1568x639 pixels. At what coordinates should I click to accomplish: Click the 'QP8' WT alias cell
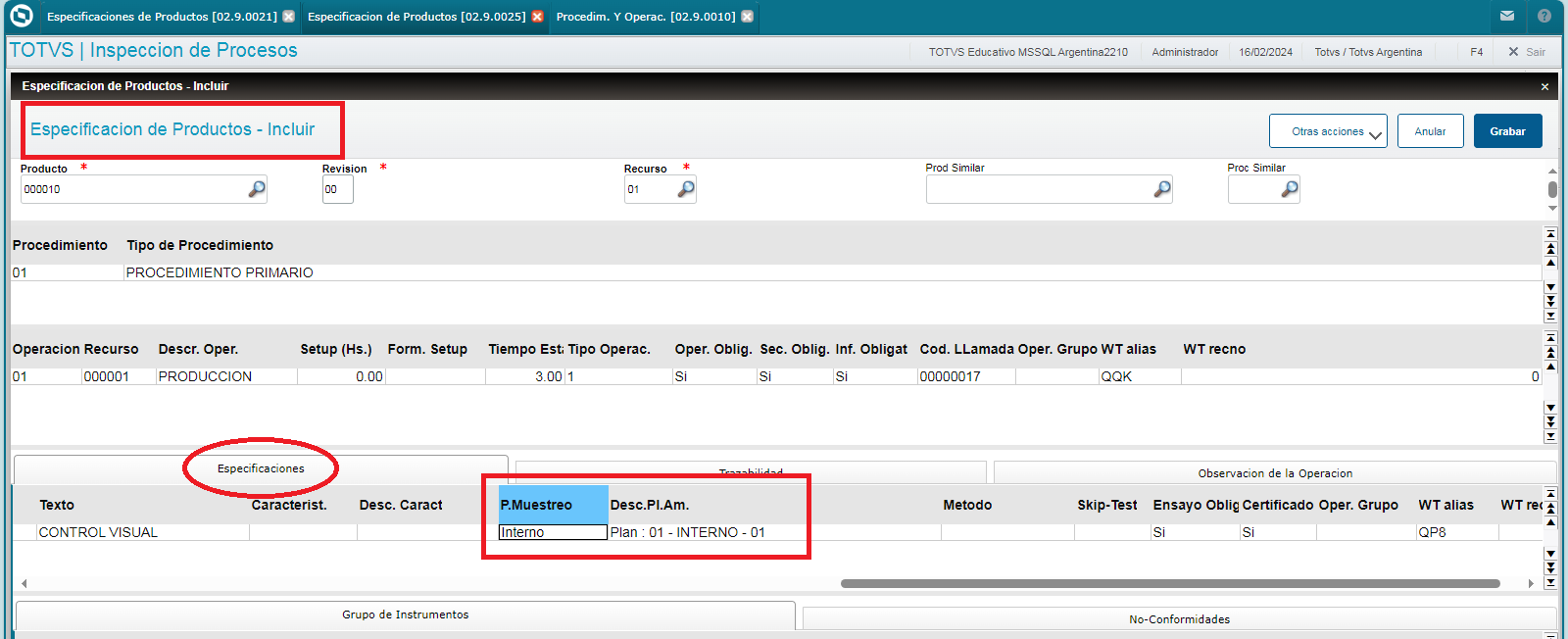tap(1457, 532)
